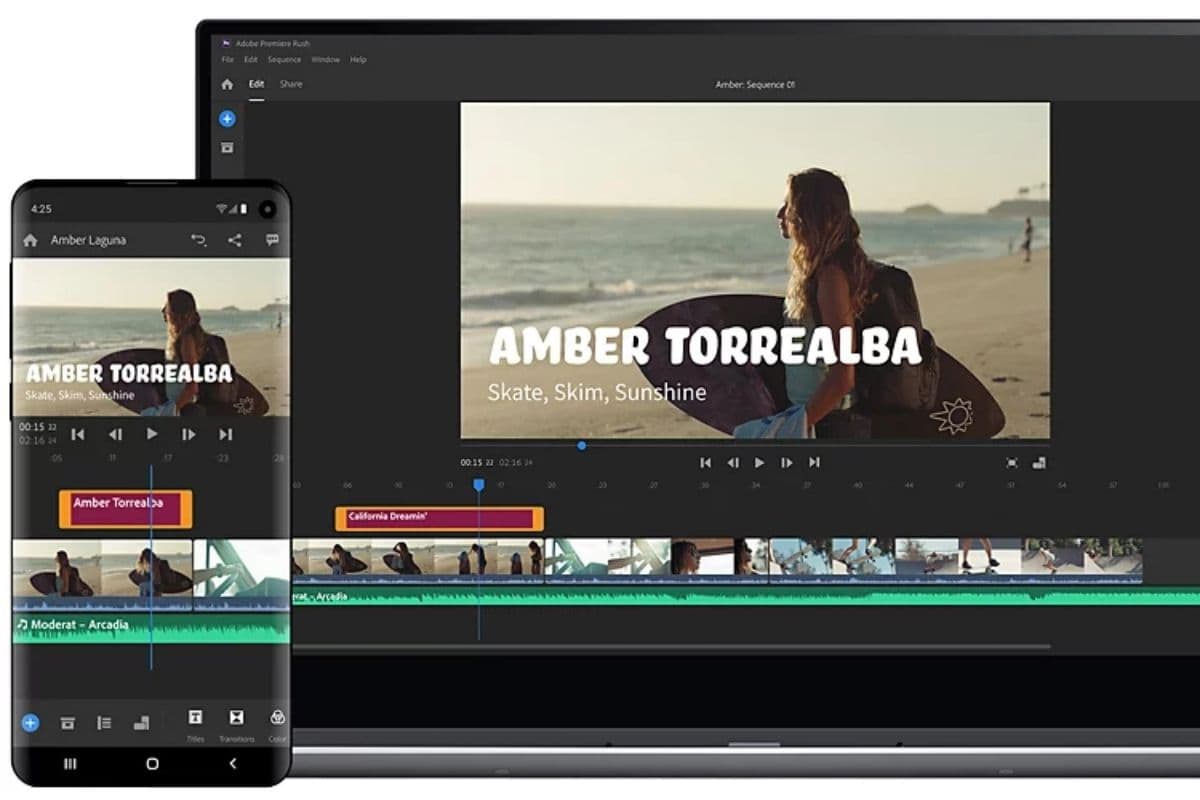This screenshot has width=1200, height=800.
Task: Open the Window menu
Action: (x=325, y=60)
